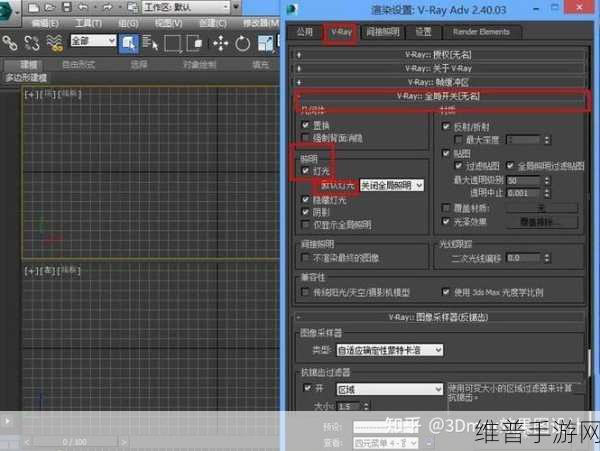Toggle the 过滤贴图 checkbox
Screen dimensions: 600x451
[x=458, y=166]
